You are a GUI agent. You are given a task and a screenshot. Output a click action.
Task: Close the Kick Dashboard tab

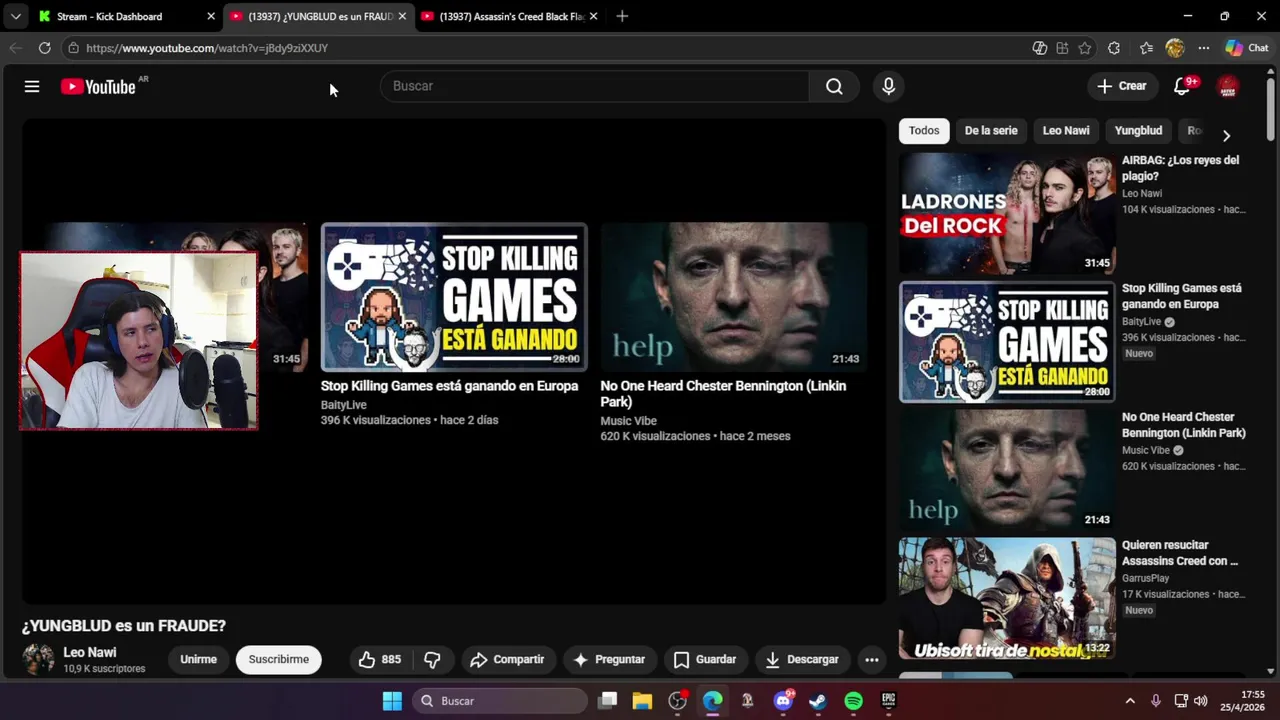click(x=211, y=16)
